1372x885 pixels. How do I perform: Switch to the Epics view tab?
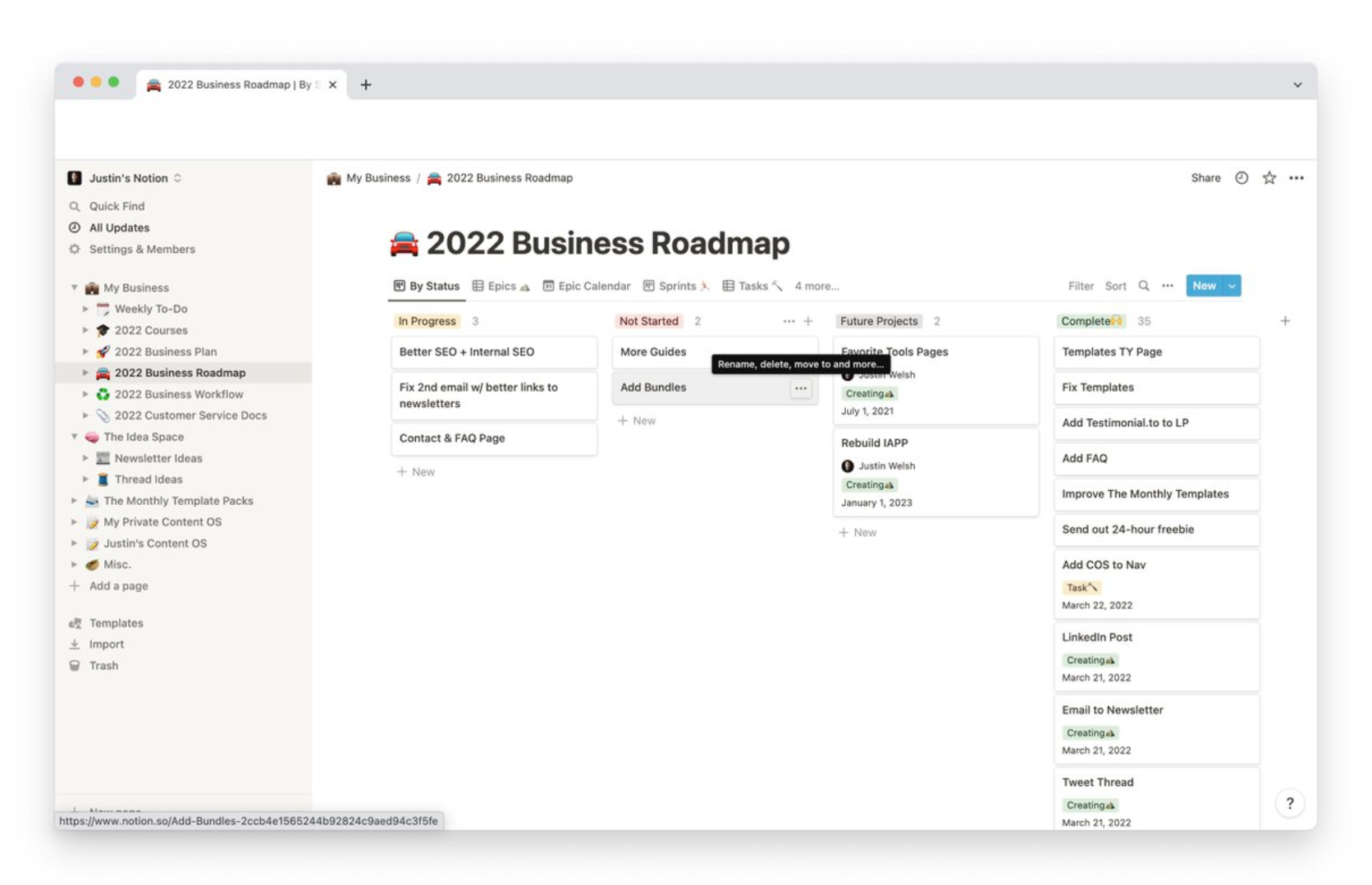coord(500,286)
